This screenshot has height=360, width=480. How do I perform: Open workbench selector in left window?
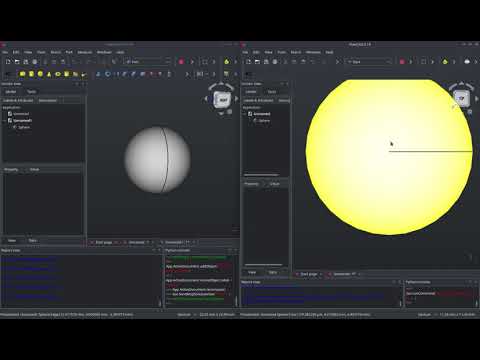(147, 62)
